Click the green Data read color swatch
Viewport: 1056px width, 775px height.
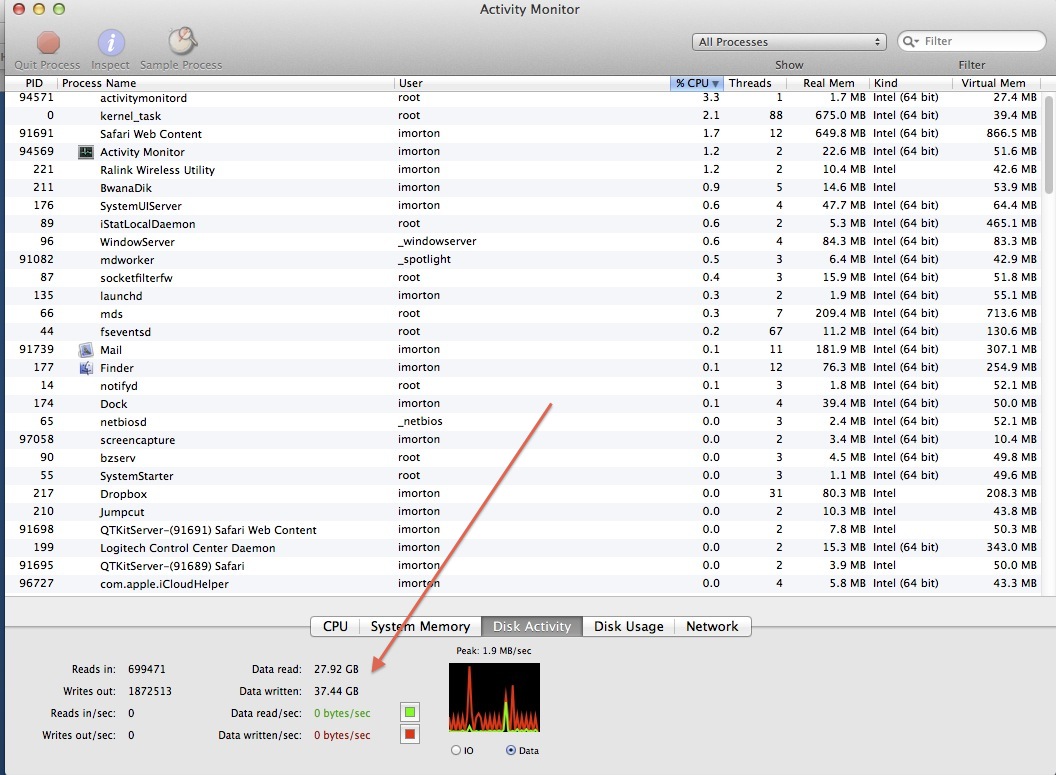click(409, 712)
